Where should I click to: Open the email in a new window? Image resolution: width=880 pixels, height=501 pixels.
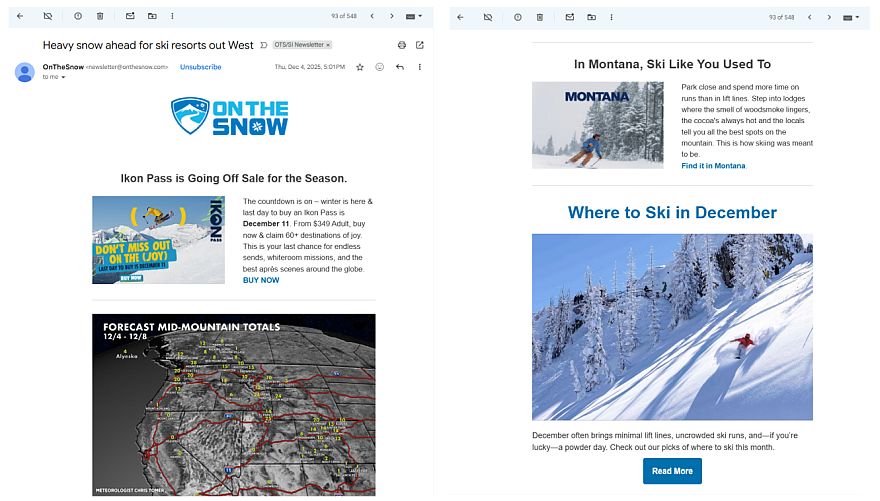420,45
